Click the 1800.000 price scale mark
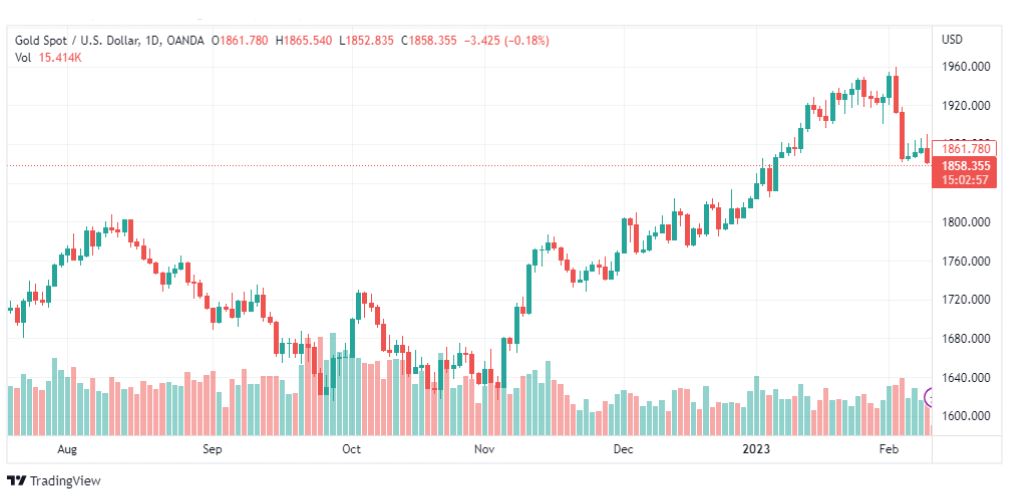 coord(966,223)
